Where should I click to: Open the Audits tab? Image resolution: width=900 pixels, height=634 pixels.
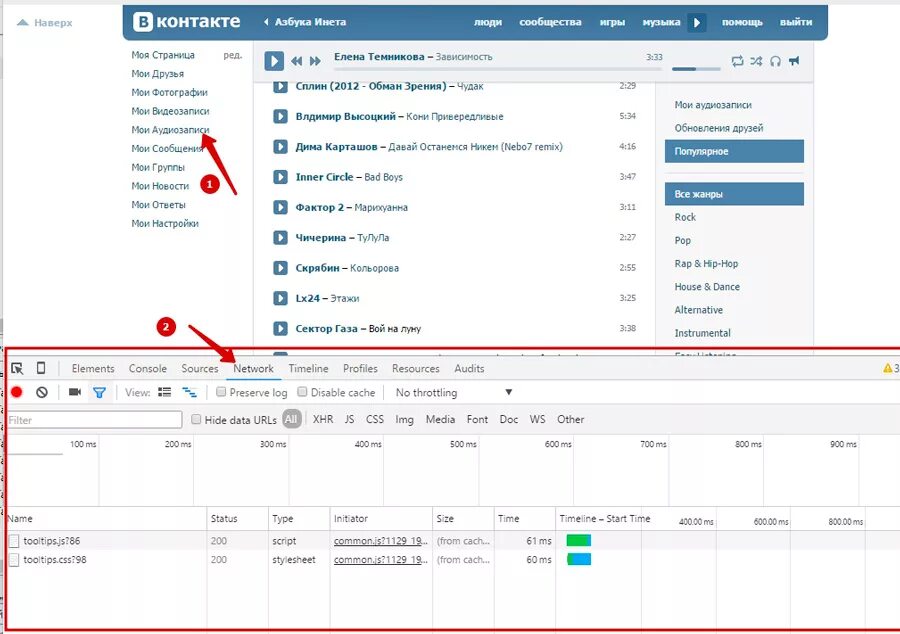tap(469, 368)
